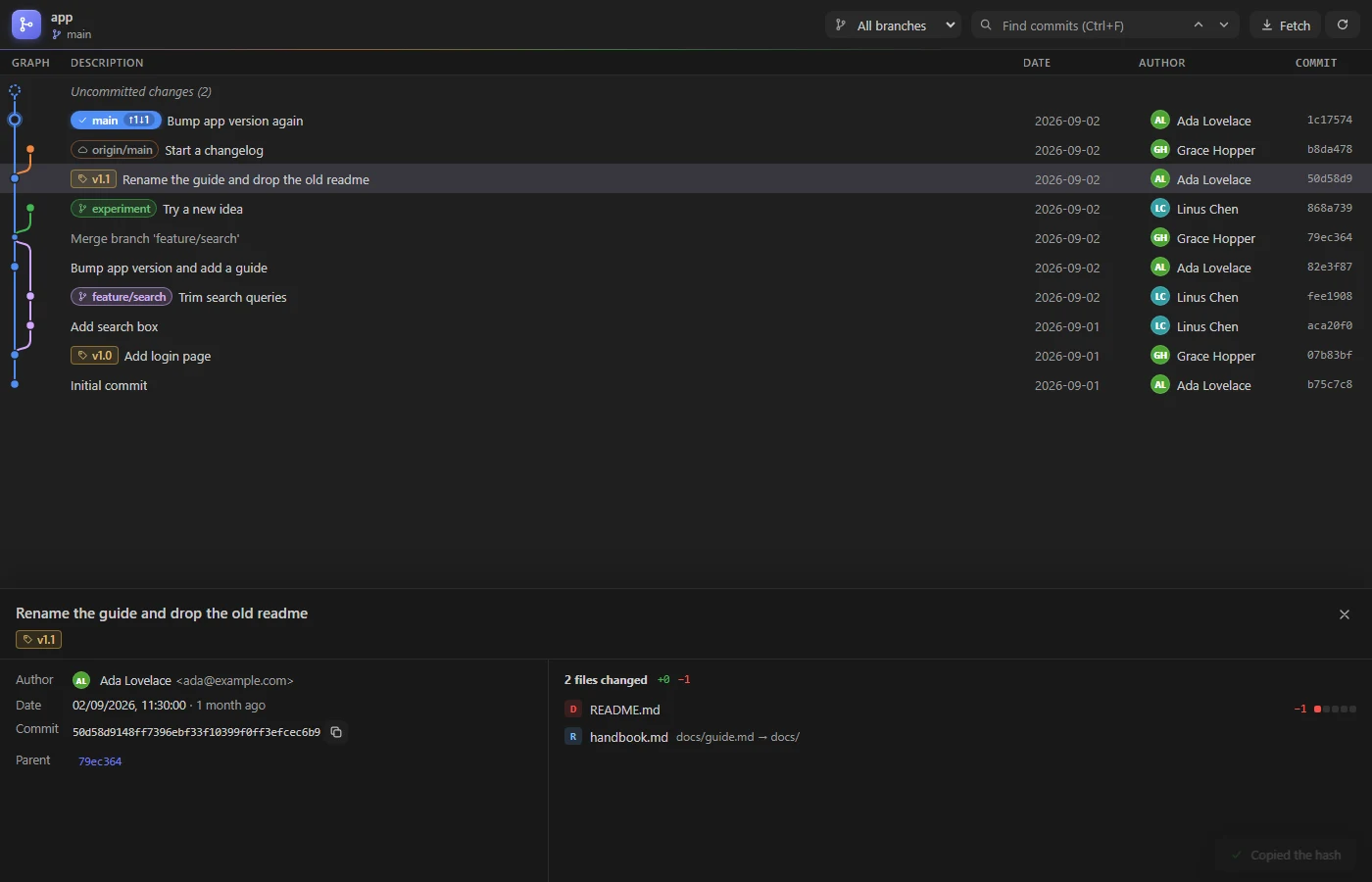
Task: Click the renamed status badge beside handbook.md
Action: pos(573,737)
